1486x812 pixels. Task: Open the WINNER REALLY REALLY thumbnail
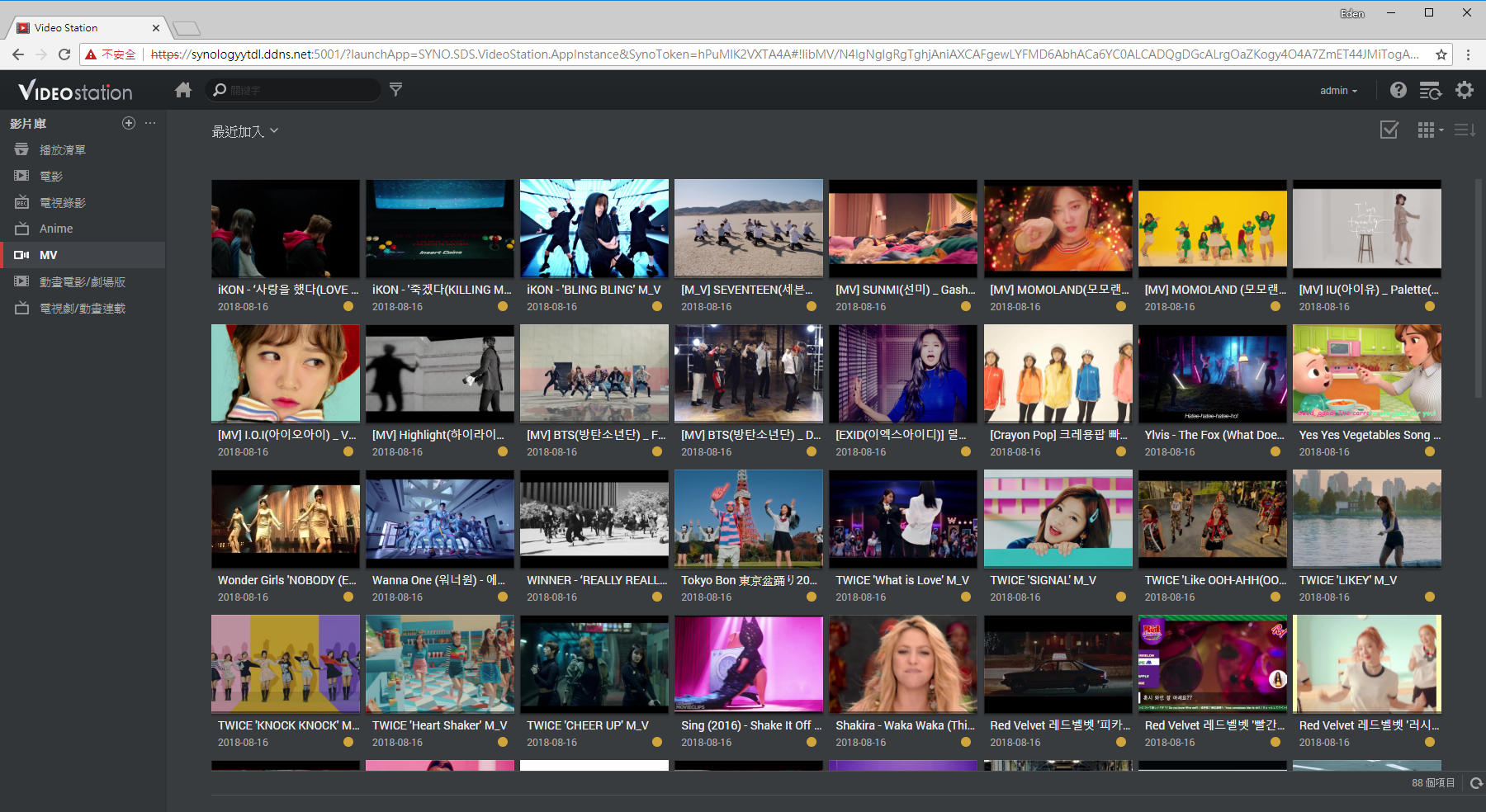click(594, 519)
